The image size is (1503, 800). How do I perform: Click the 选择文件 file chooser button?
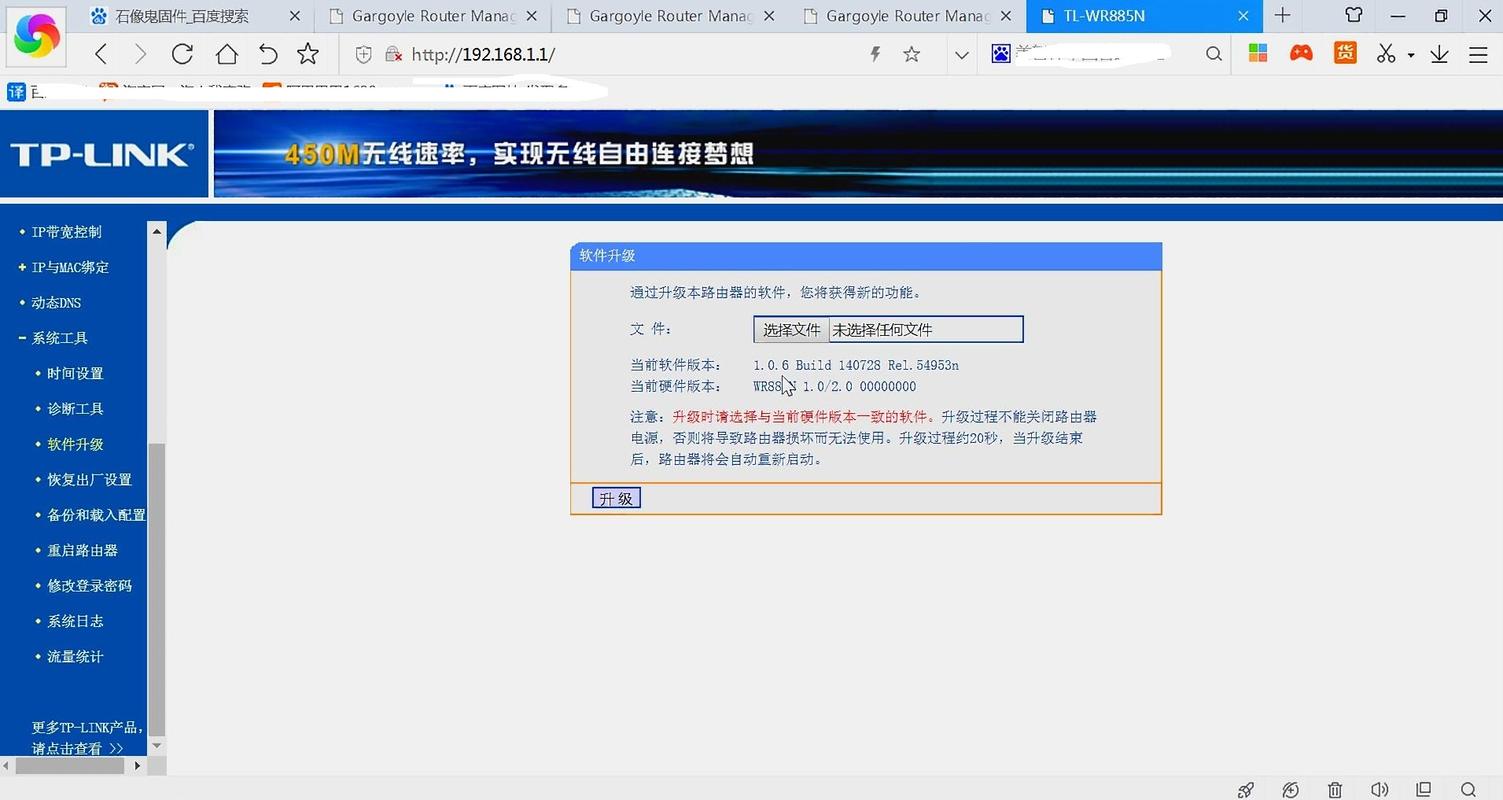[791, 329]
